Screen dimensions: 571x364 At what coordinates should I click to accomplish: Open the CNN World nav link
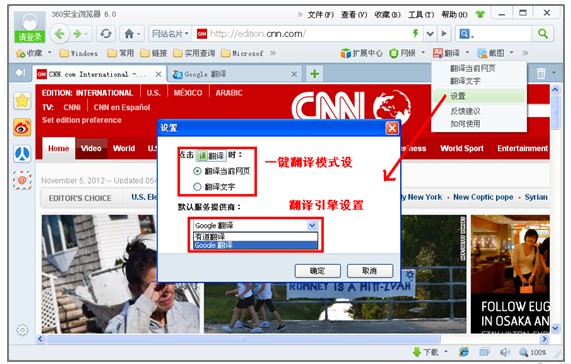(124, 149)
